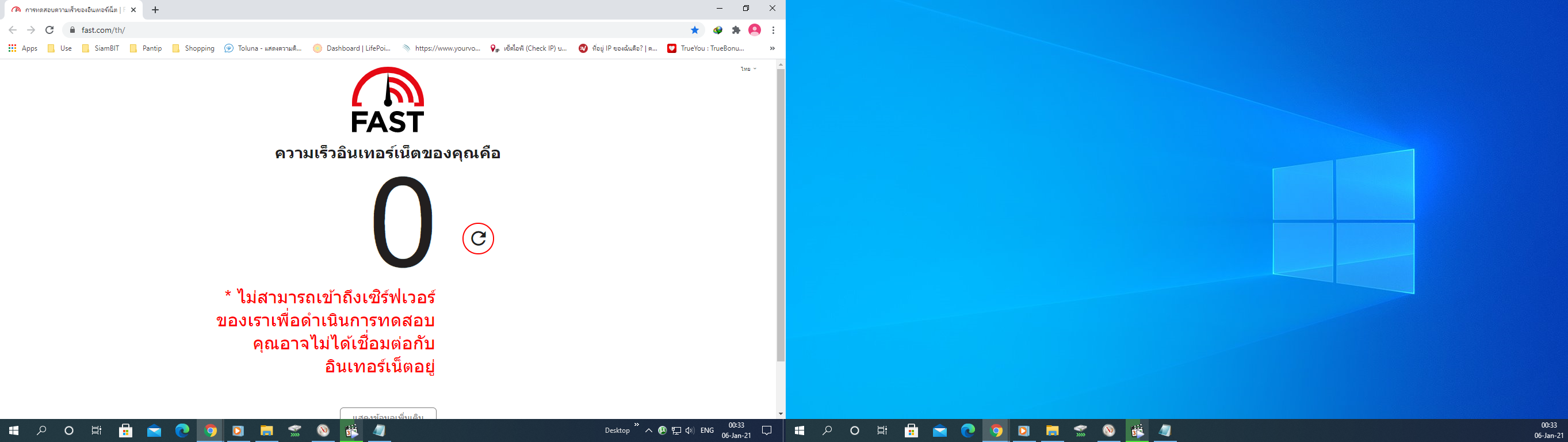Viewport: 1568px width, 442px height.
Task: Toggle the blue bookmark star
Action: [694, 30]
